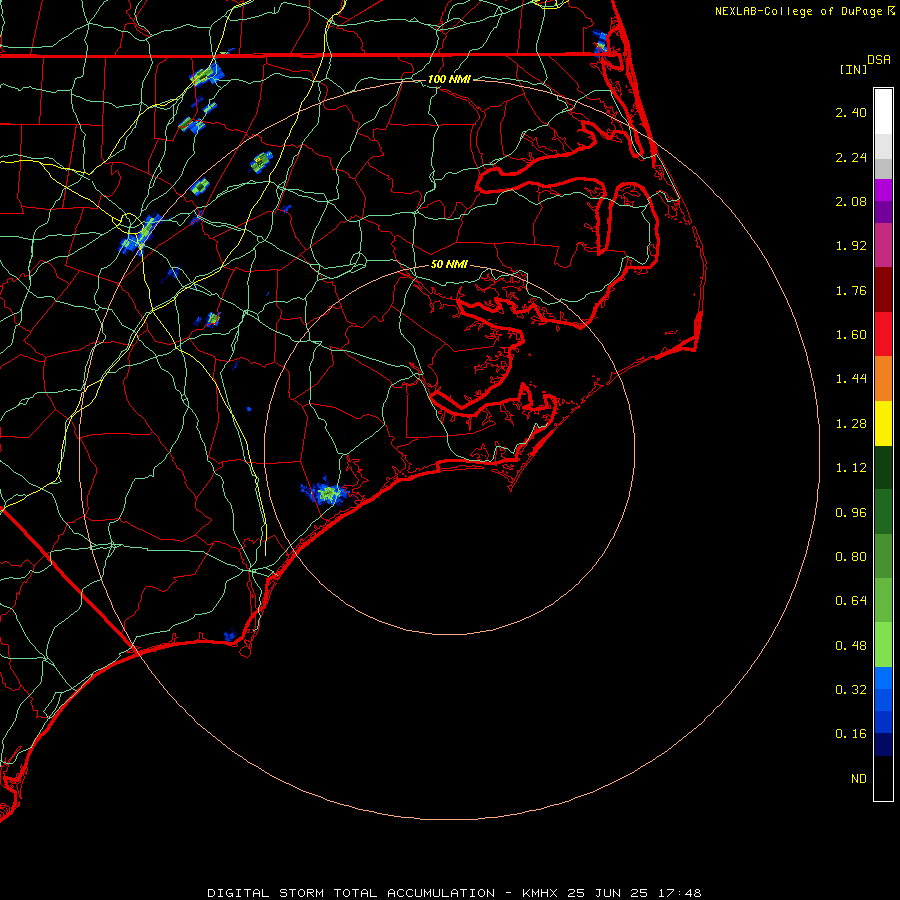Click the 100 NMI range ring label
Screen dimensions: 900x900
coord(449,79)
